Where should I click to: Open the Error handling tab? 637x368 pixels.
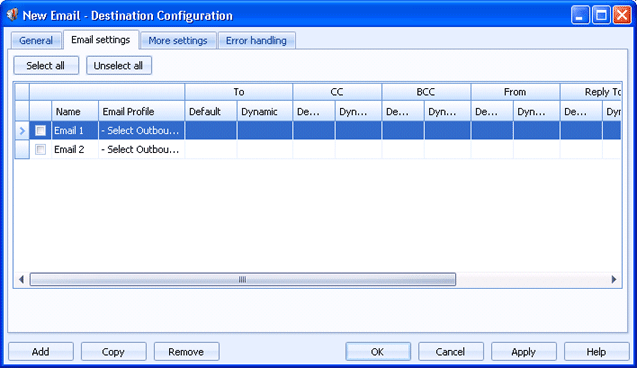click(x=256, y=40)
